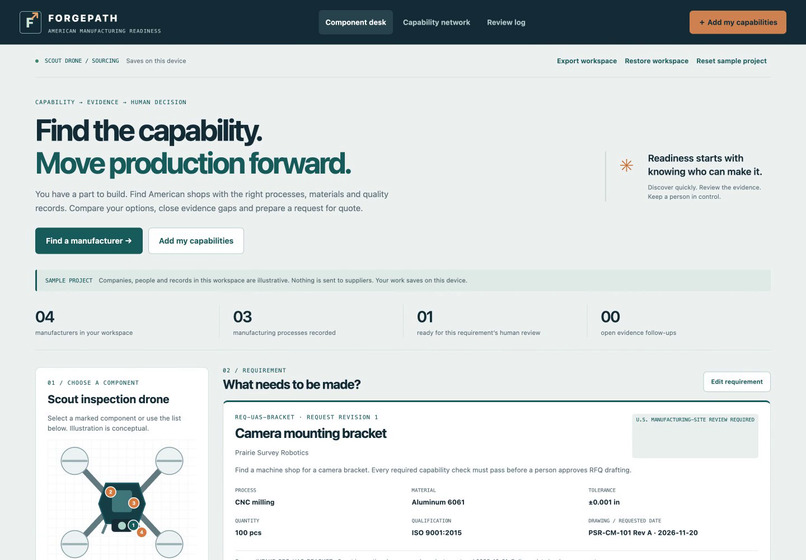The image size is (806, 560).
Task: Select drone component marker 3
Action: 133,502
